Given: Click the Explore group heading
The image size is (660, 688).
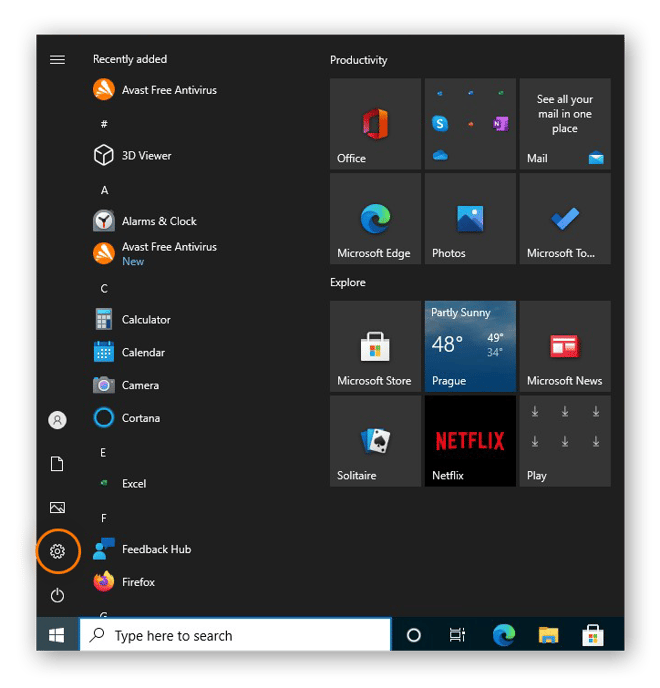Looking at the screenshot, I should tap(348, 282).
